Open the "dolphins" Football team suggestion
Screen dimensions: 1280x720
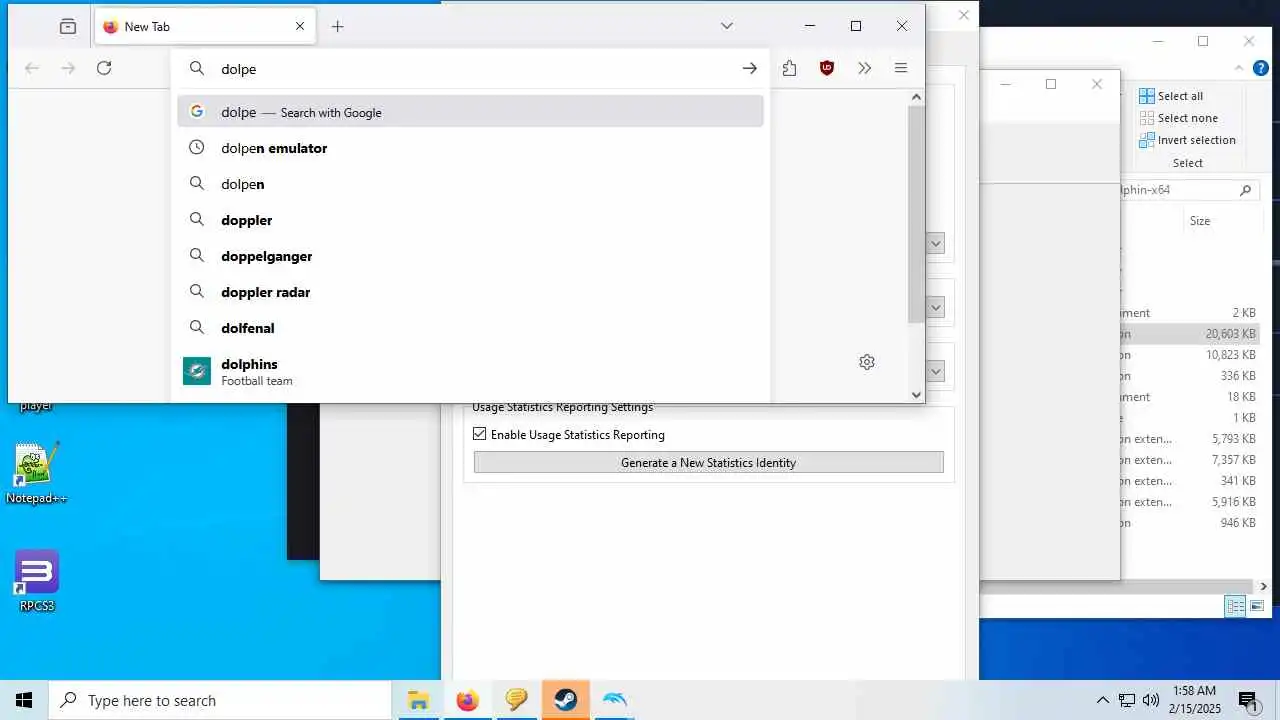point(470,372)
